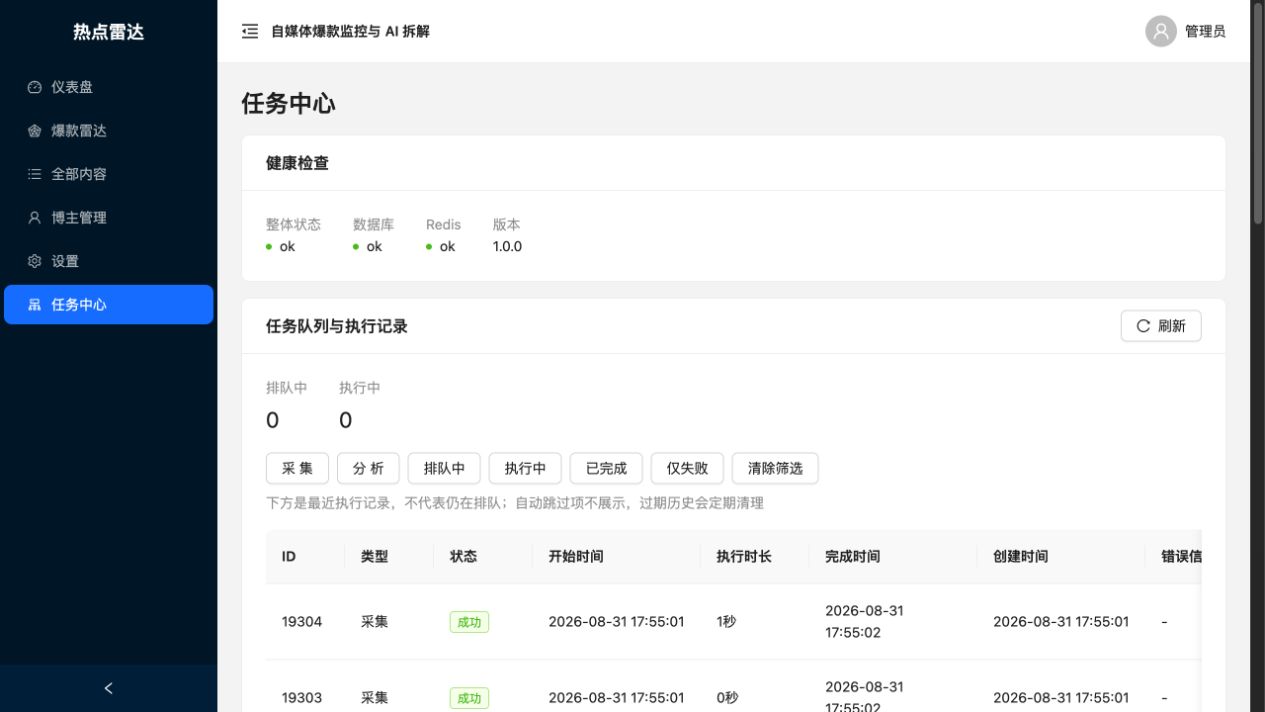Click 清除筛选 to reset filters
The width and height of the screenshot is (1265, 712).
[x=775, y=468]
